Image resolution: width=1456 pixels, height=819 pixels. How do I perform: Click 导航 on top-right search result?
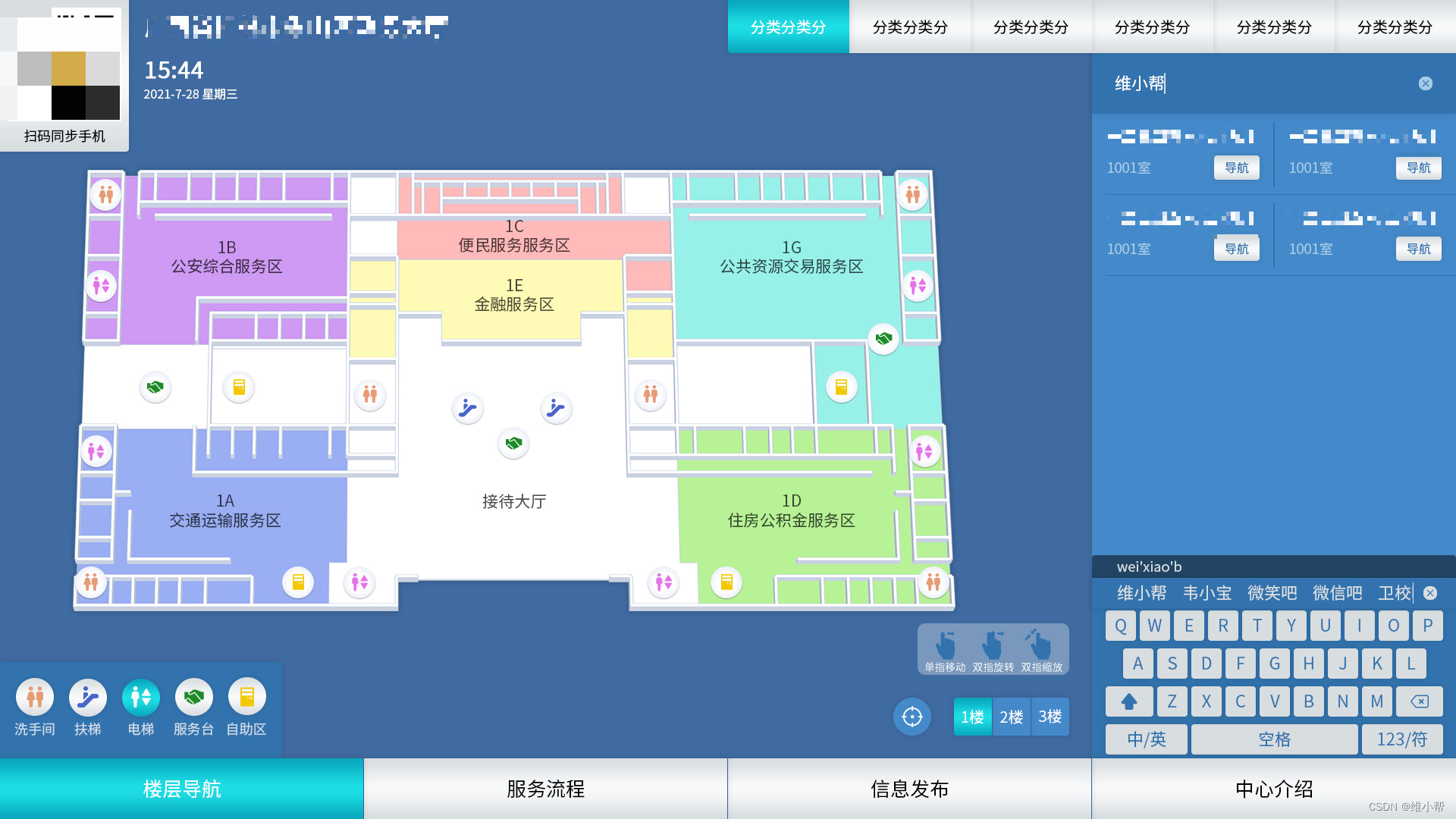click(x=1419, y=168)
